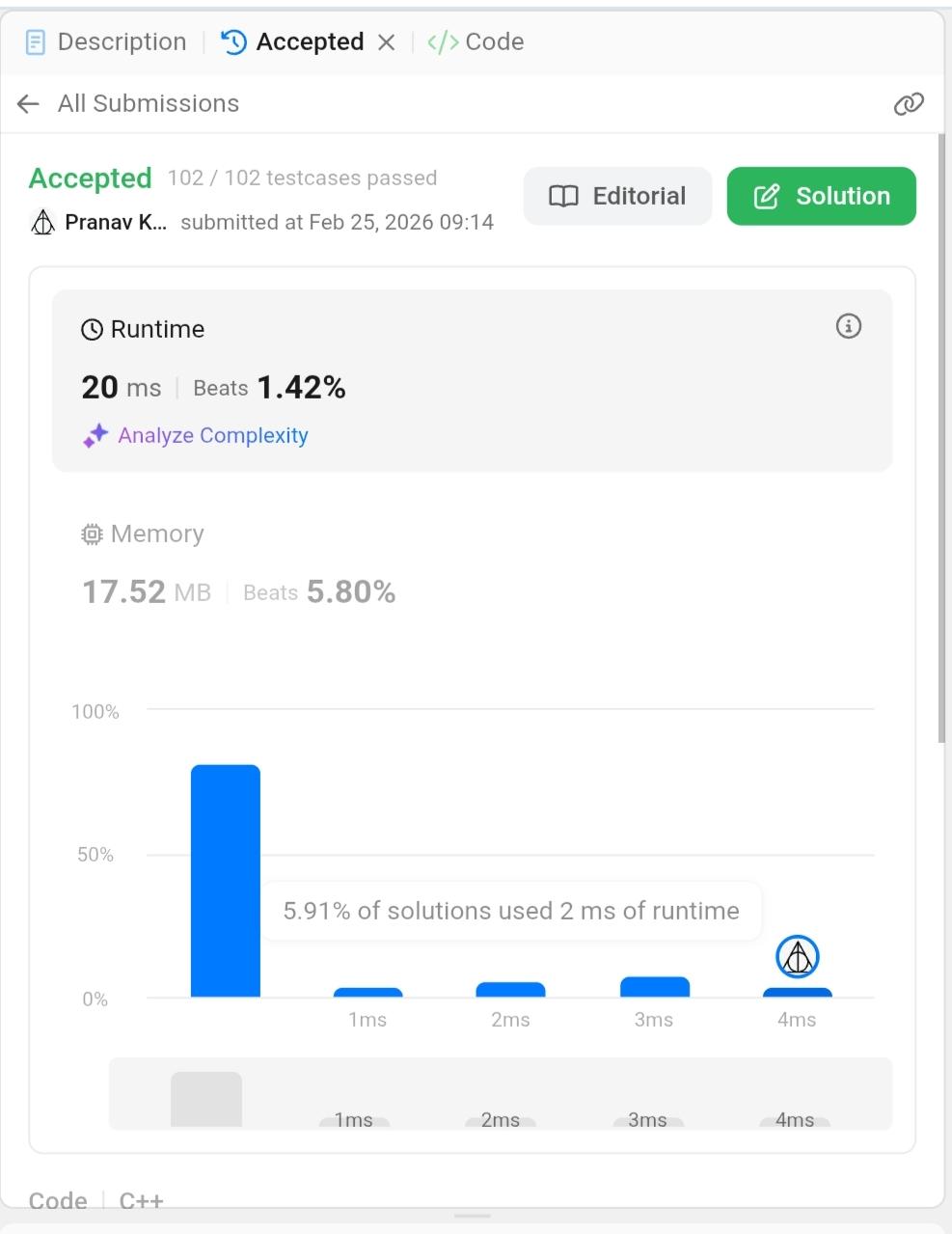Screen dimensions: 952x1234
Task: Click the runtime info circle icon
Action: point(849,326)
